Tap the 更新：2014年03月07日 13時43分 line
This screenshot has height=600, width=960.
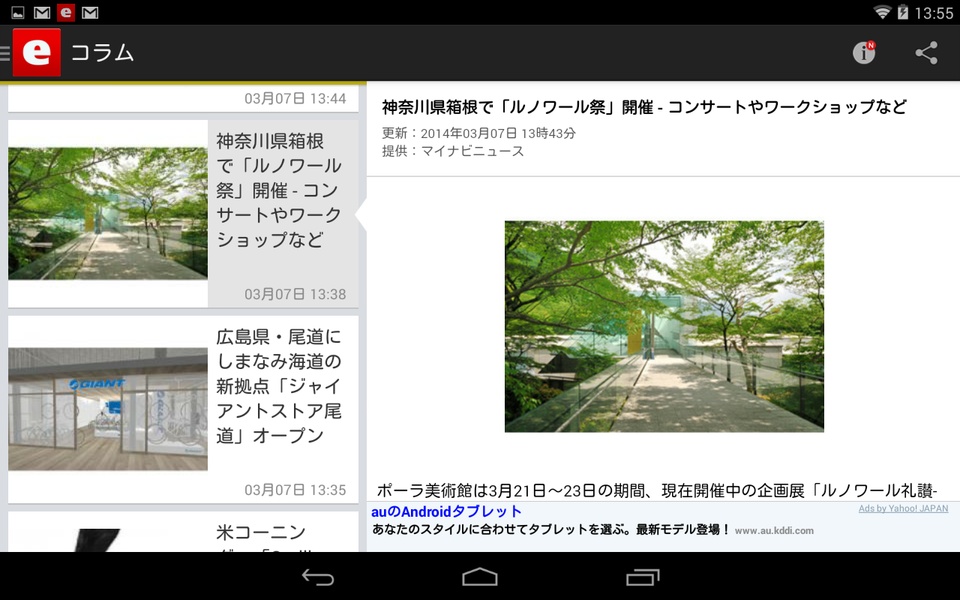click(x=479, y=133)
